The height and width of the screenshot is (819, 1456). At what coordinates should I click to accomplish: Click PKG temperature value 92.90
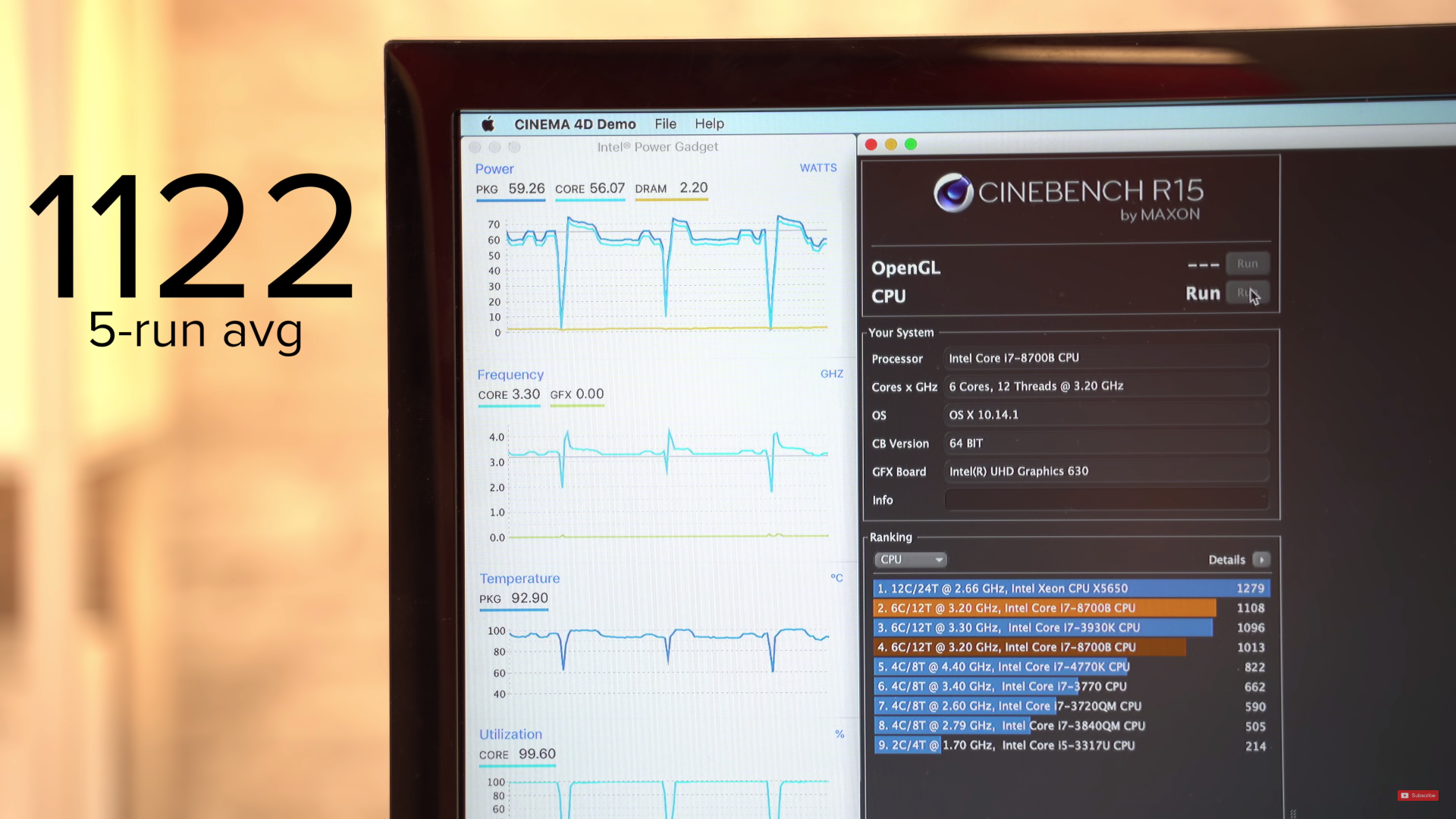click(x=529, y=598)
